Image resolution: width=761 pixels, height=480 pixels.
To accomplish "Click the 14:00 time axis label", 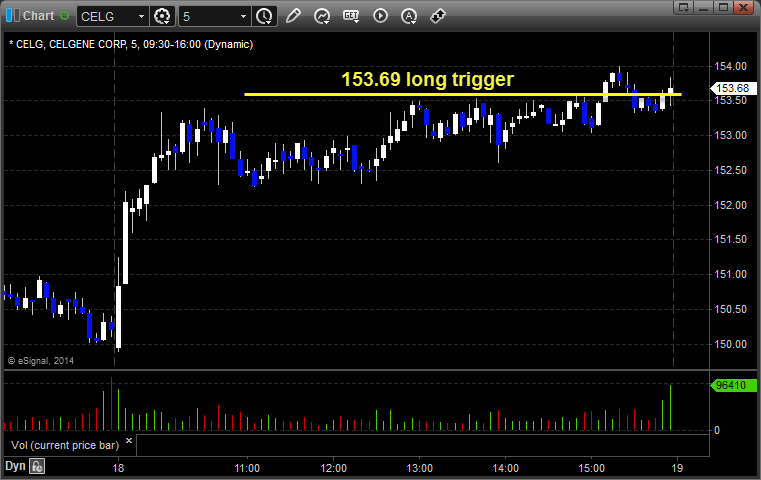I will [506, 468].
